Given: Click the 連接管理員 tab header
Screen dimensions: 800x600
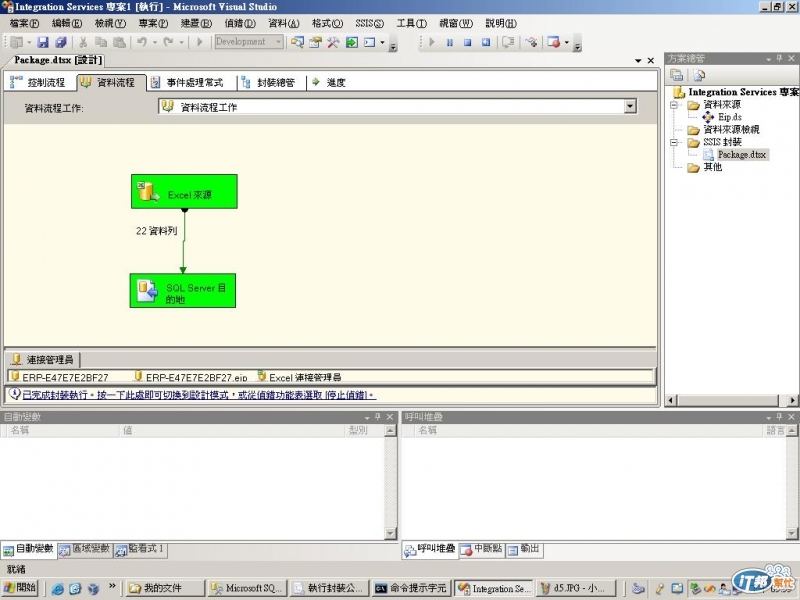Looking at the screenshot, I should click(x=42, y=360).
